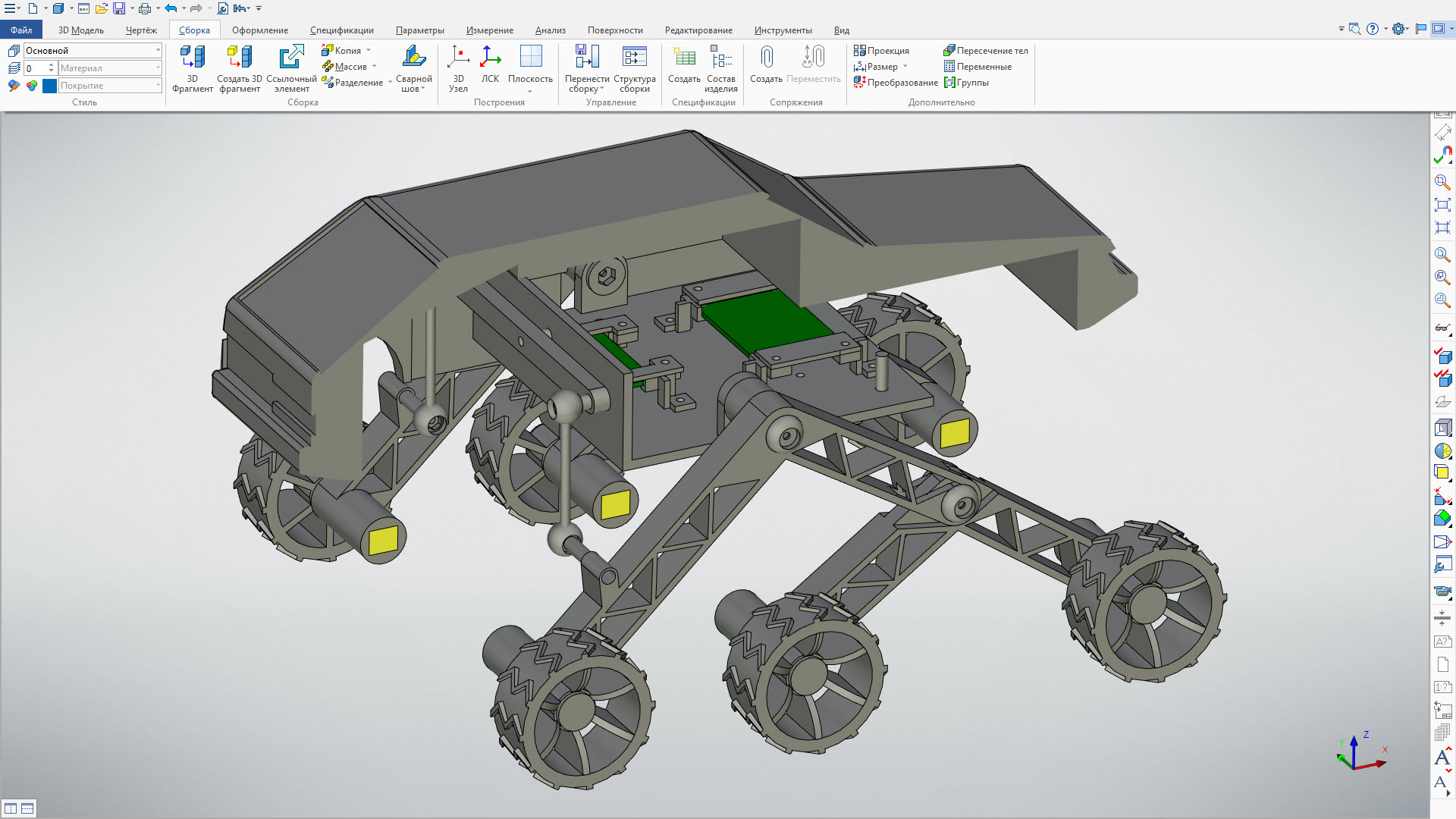Switch to the Чертёж tab
Image resolution: width=1456 pixels, height=819 pixels.
click(x=141, y=30)
